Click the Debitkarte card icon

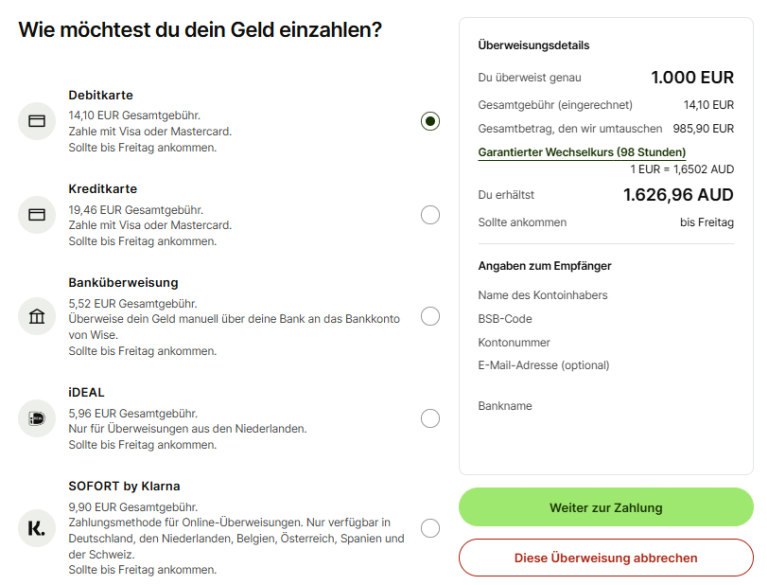click(x=37, y=121)
